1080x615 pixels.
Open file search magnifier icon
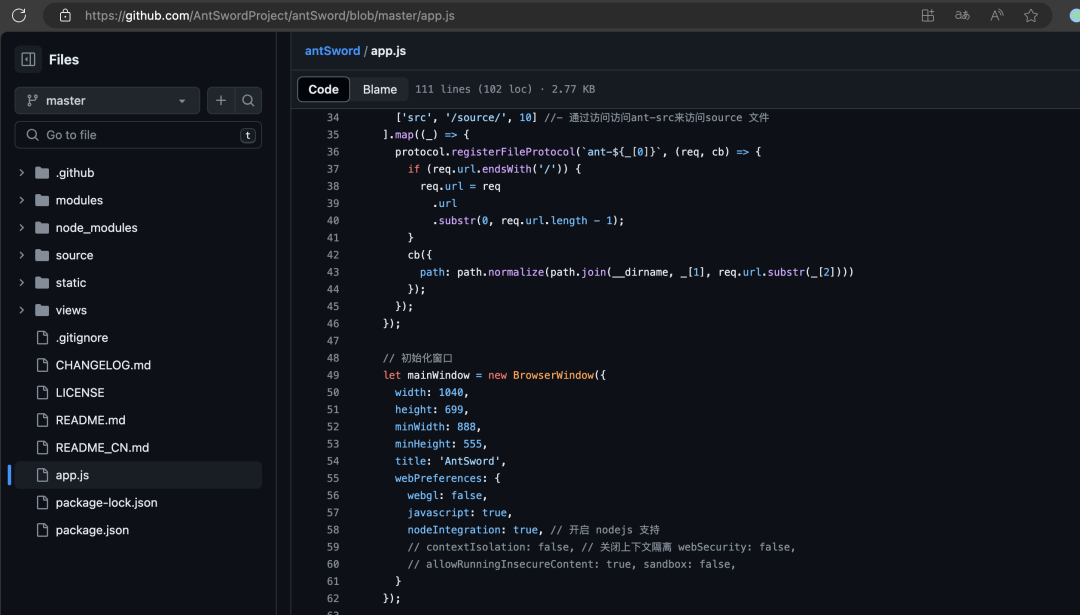pos(248,101)
